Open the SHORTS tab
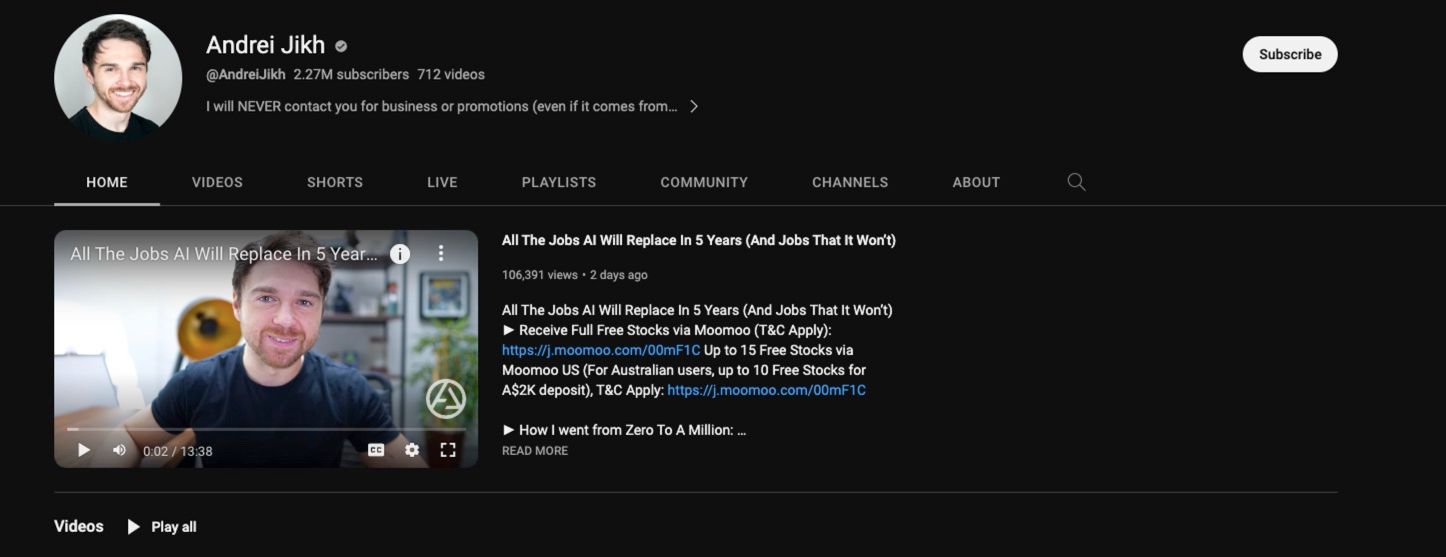The height and width of the screenshot is (557, 1446). pyautogui.click(x=335, y=182)
